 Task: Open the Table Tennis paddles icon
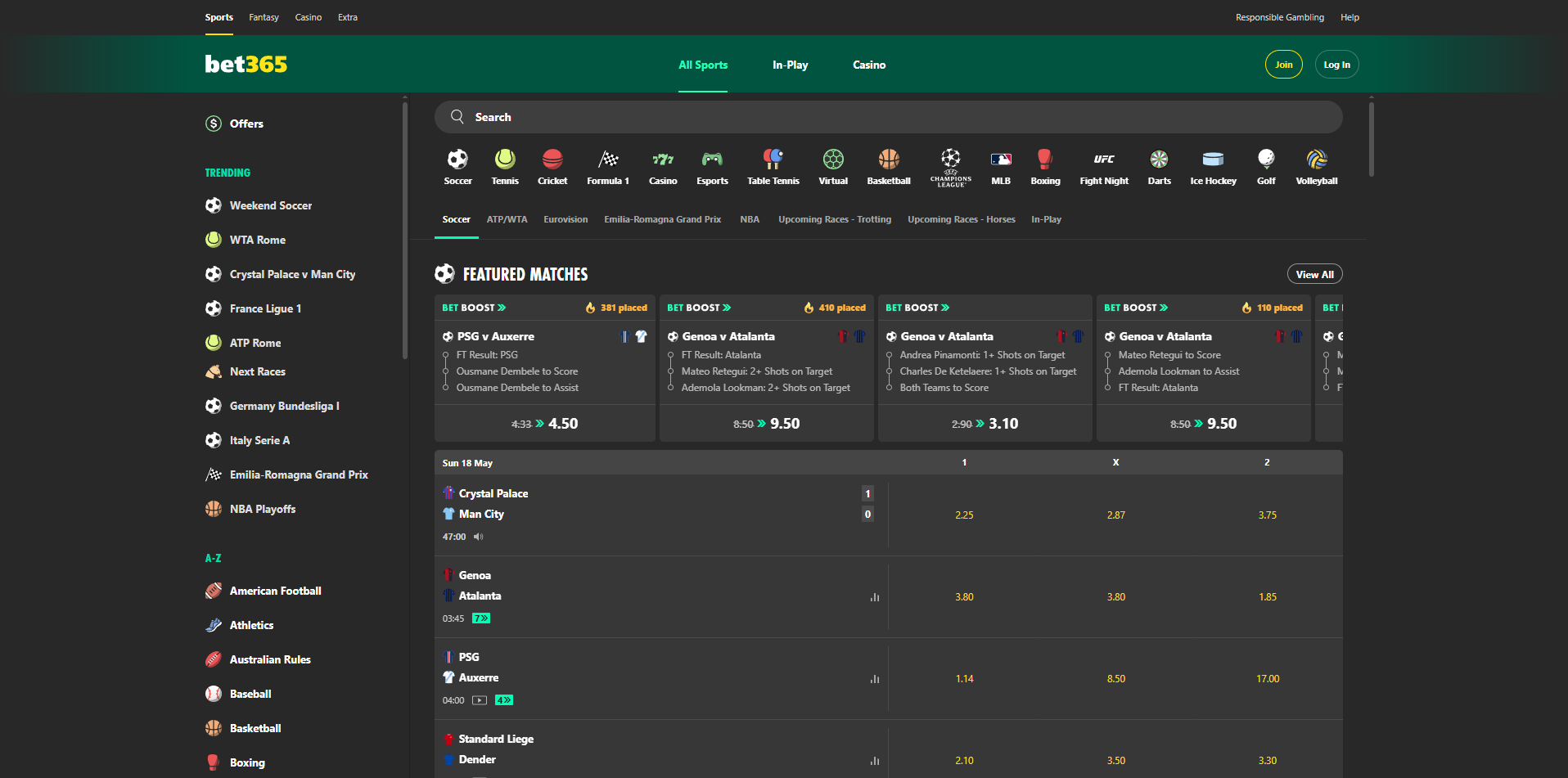[773, 159]
